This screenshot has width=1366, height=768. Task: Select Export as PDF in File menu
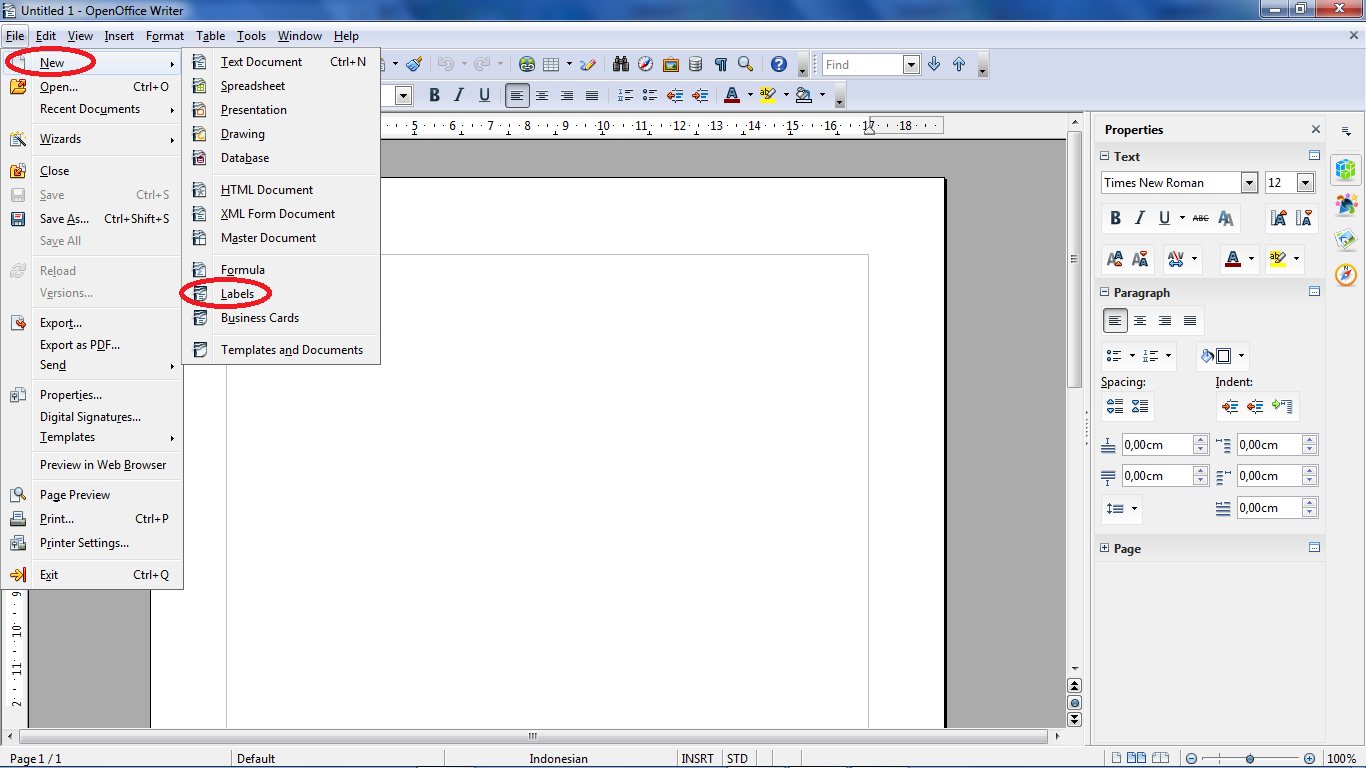point(92,345)
